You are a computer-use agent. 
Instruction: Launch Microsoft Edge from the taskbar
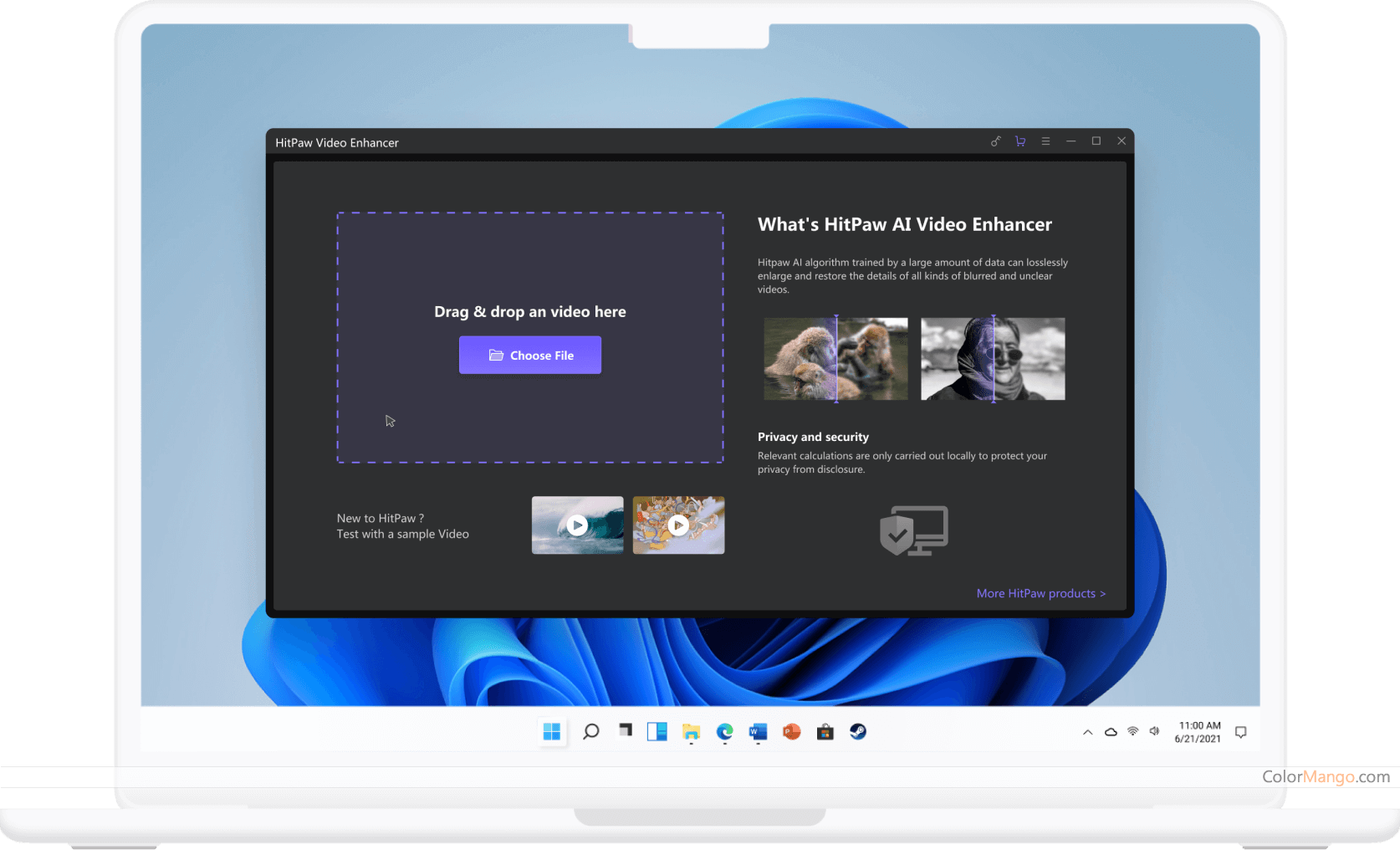click(724, 732)
